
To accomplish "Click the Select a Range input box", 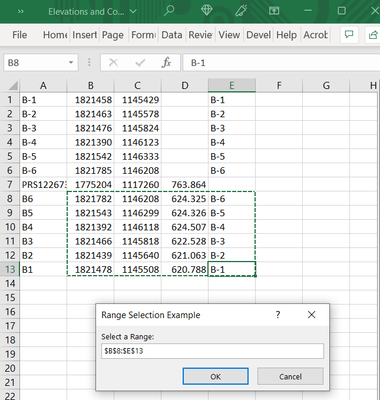I will coord(212,351).
